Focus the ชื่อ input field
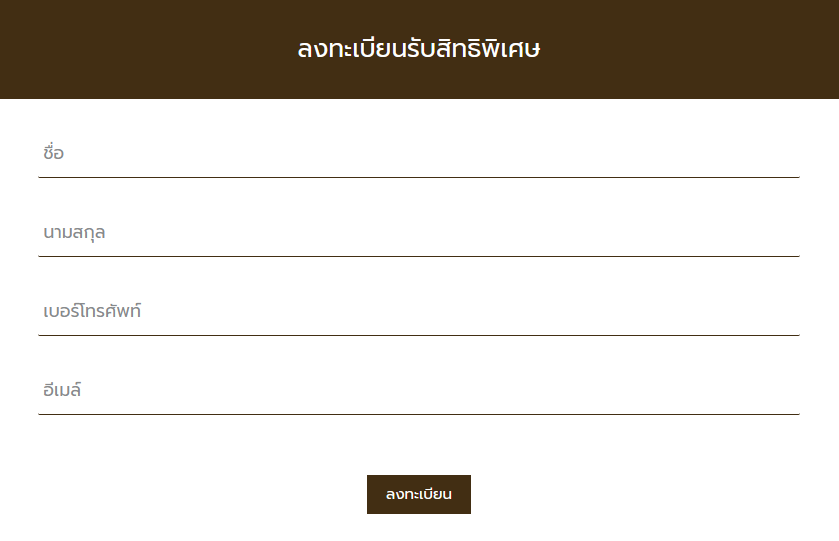The width and height of the screenshot is (839, 541). click(418, 154)
